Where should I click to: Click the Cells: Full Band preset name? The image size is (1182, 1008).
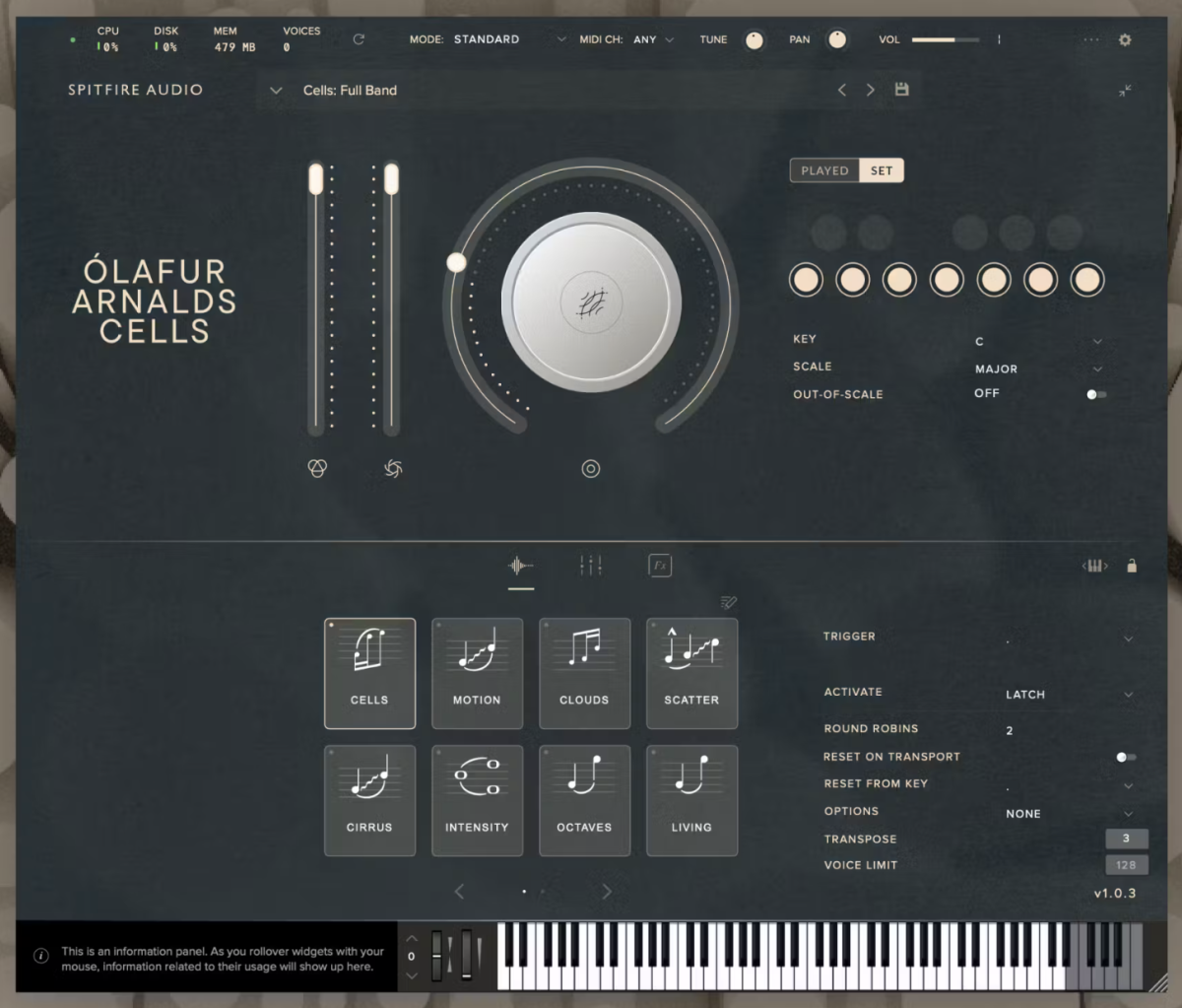[x=350, y=91]
